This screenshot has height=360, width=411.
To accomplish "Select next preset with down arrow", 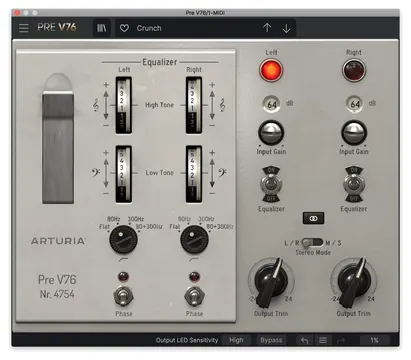I will click(286, 28).
